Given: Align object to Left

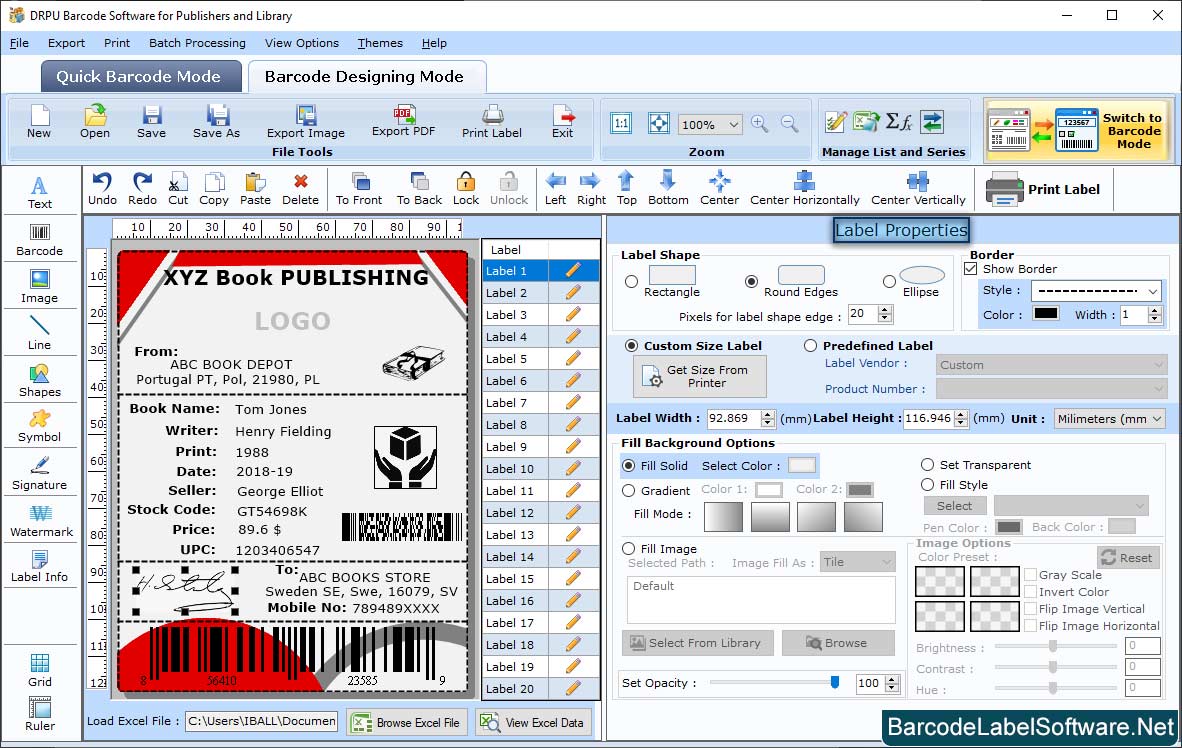Looking at the screenshot, I should (x=556, y=189).
